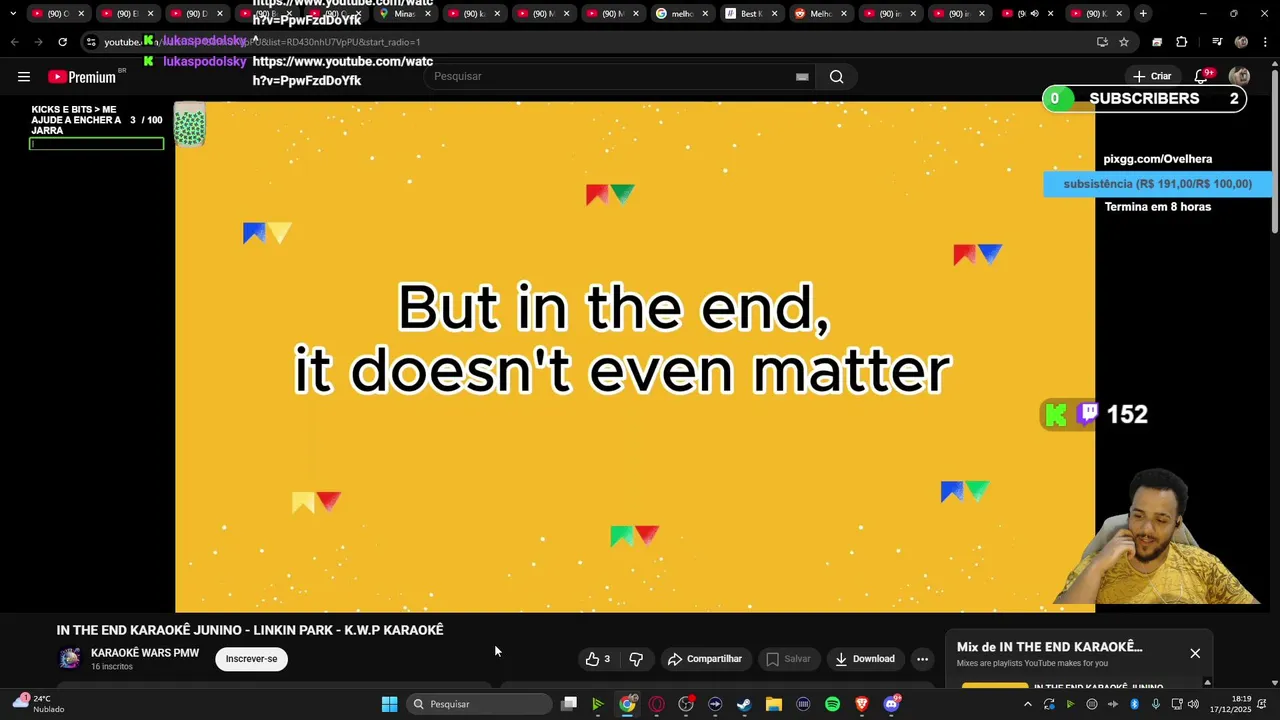Save video with Salvar button
Image resolution: width=1280 pixels, height=720 pixels.
click(788, 659)
